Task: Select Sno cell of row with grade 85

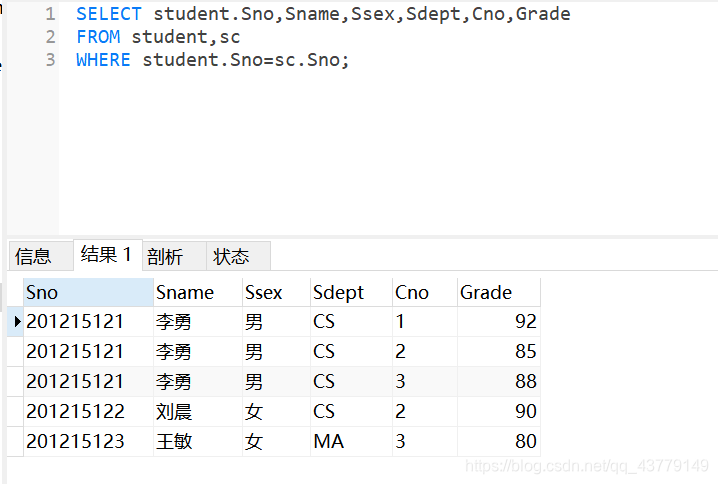Action: tap(88, 352)
